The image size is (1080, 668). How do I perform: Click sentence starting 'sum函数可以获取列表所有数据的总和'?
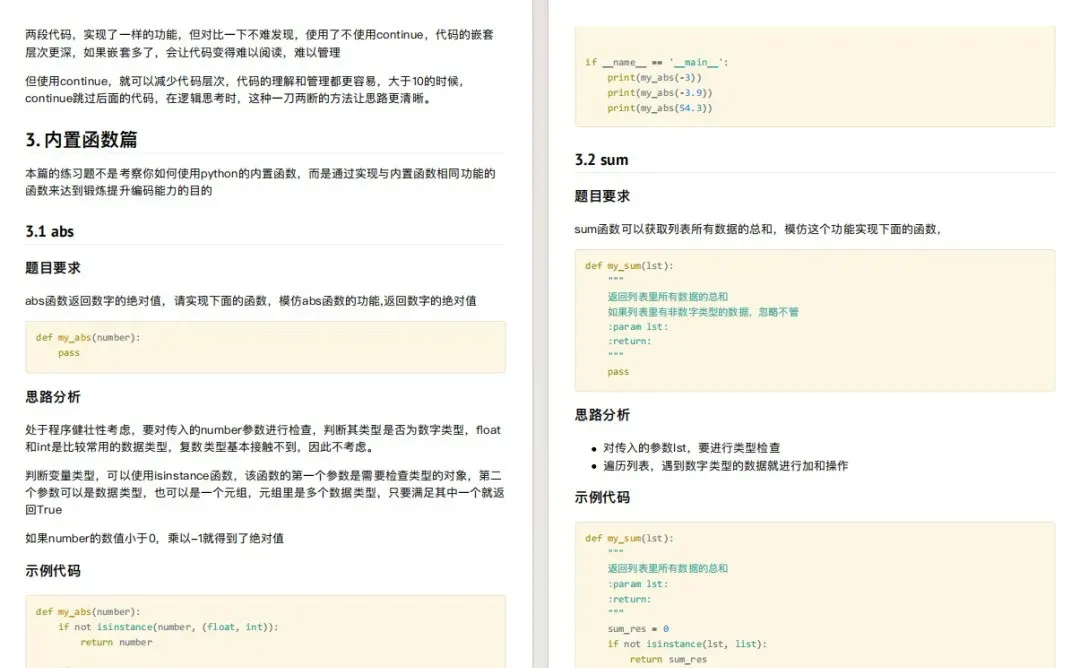[758, 229]
